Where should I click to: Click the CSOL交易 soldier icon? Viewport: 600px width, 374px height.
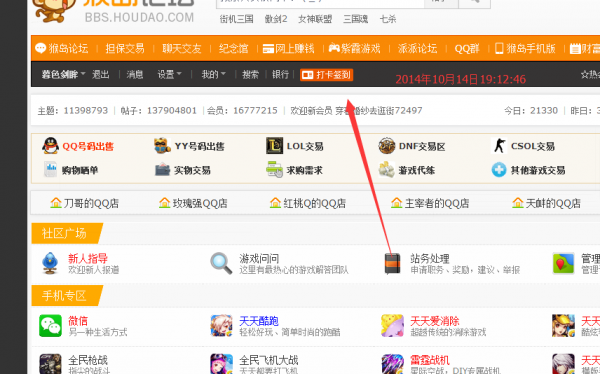(x=499, y=146)
